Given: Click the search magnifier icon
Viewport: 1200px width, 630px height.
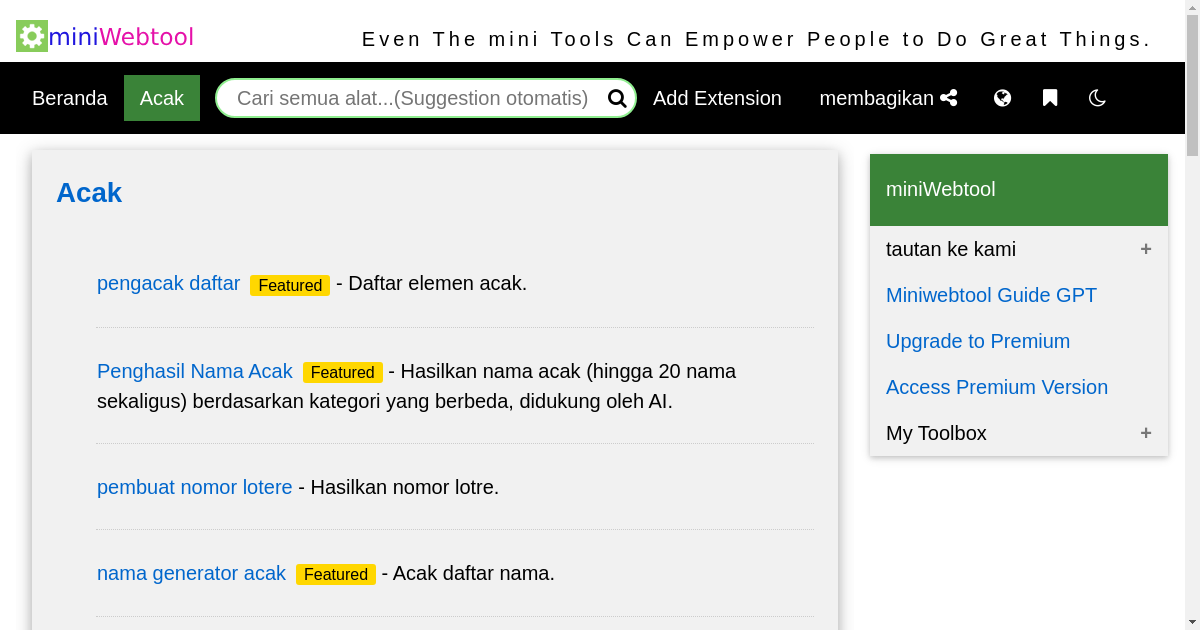Looking at the screenshot, I should 617,98.
